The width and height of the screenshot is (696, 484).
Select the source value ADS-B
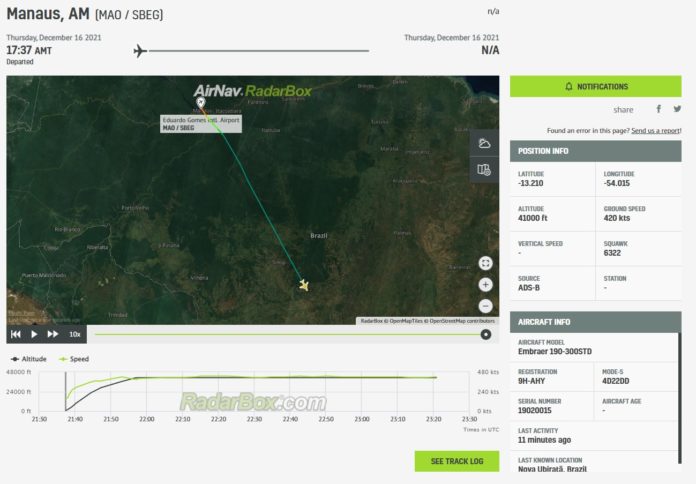529,288
